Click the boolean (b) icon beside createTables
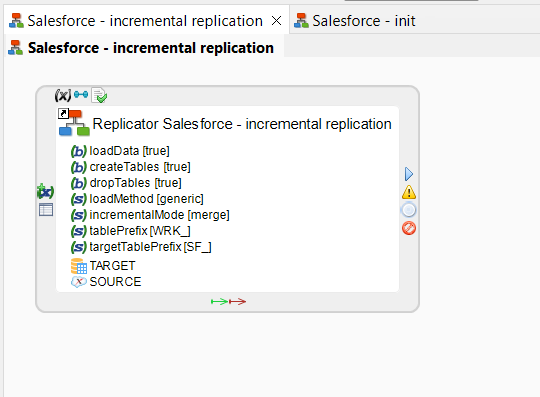This screenshot has width=540, height=397. click(x=79, y=167)
